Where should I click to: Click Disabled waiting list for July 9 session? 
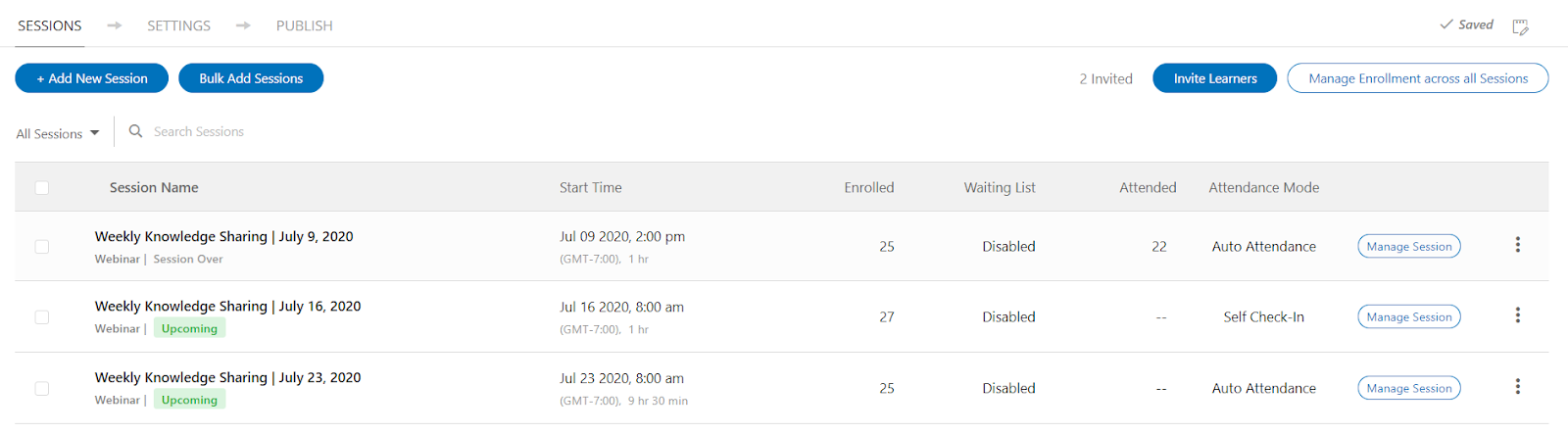pyautogui.click(x=1008, y=247)
